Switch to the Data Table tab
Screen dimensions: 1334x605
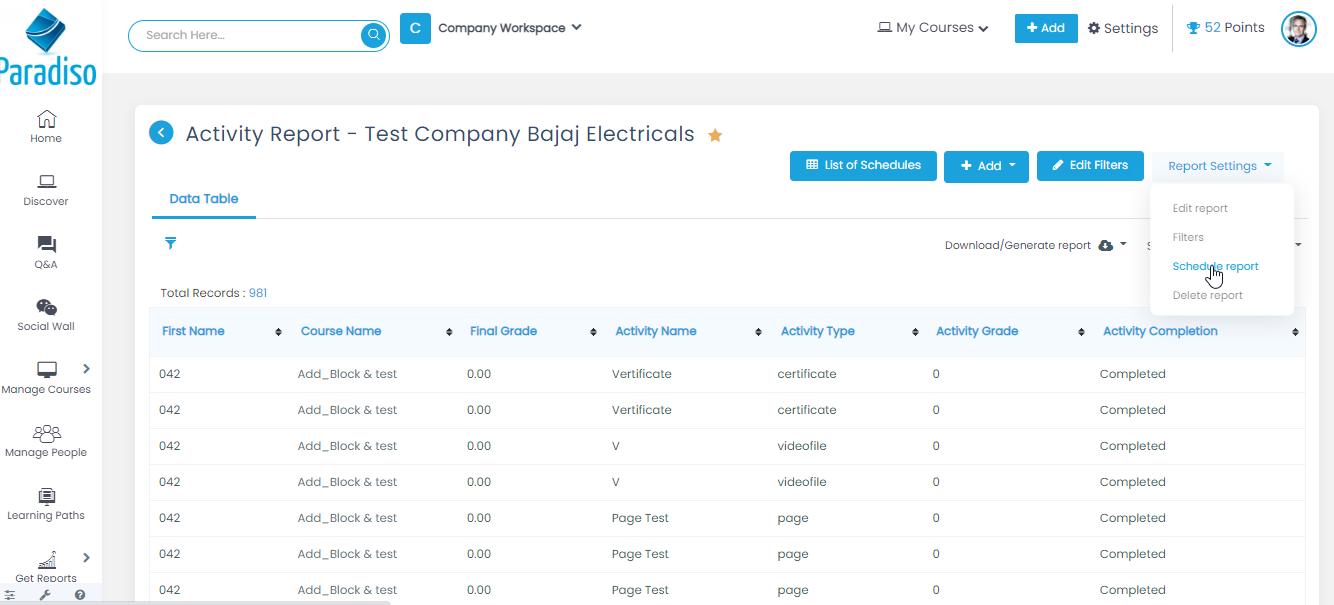click(204, 199)
